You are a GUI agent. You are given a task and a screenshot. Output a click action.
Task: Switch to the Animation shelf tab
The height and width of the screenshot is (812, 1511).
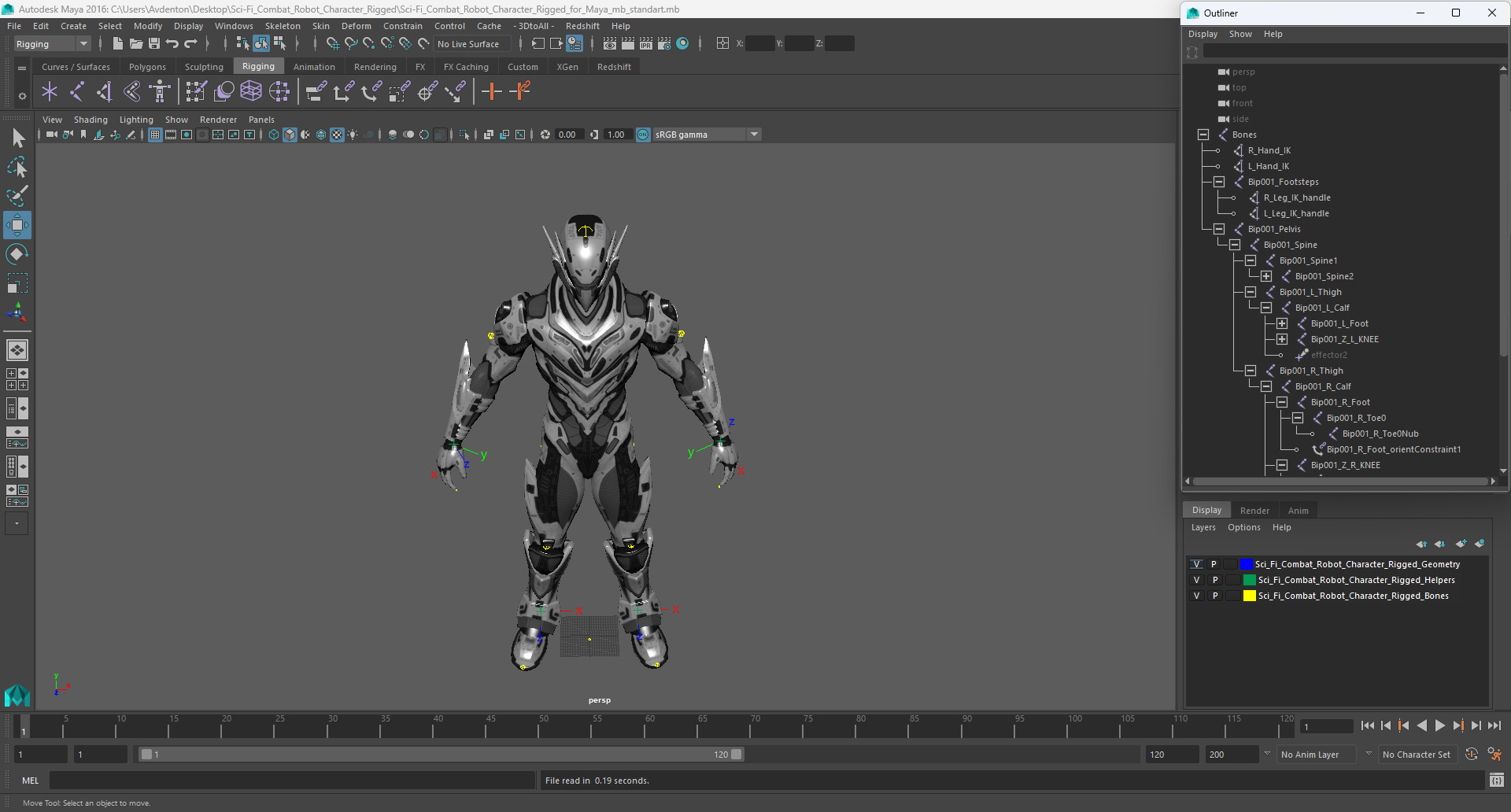tap(314, 67)
